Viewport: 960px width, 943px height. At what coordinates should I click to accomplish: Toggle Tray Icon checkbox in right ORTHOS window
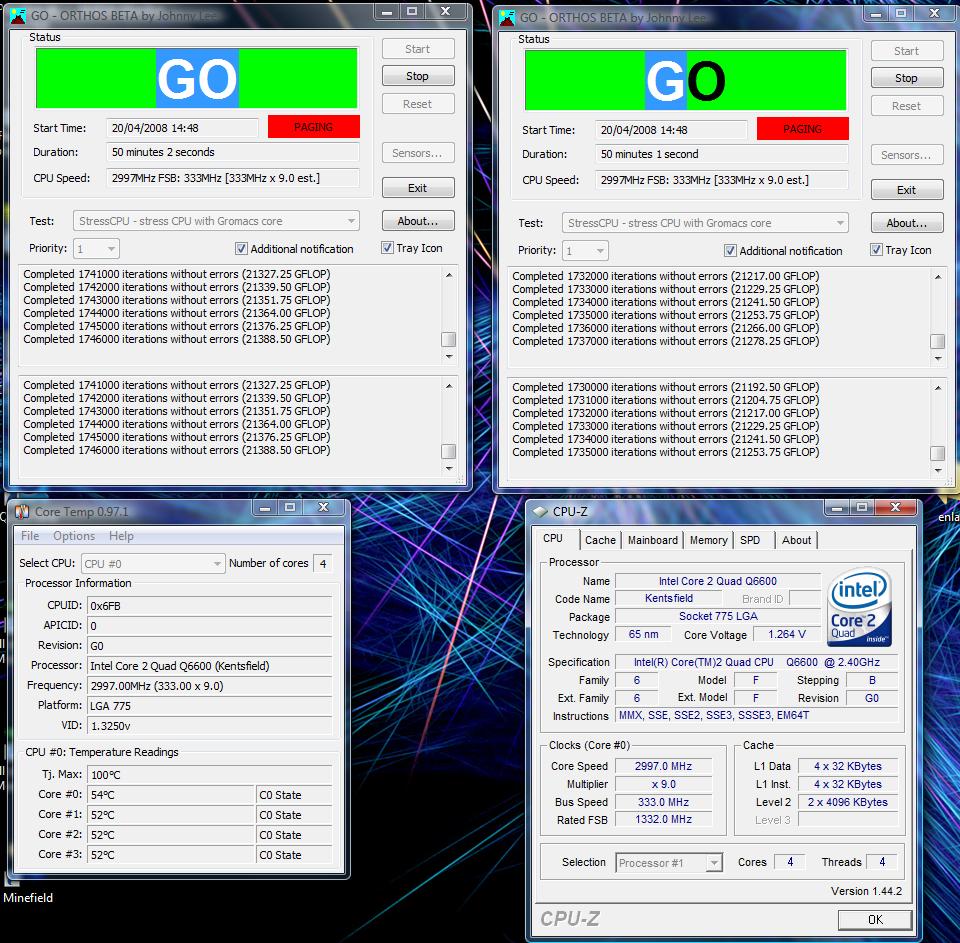point(876,250)
